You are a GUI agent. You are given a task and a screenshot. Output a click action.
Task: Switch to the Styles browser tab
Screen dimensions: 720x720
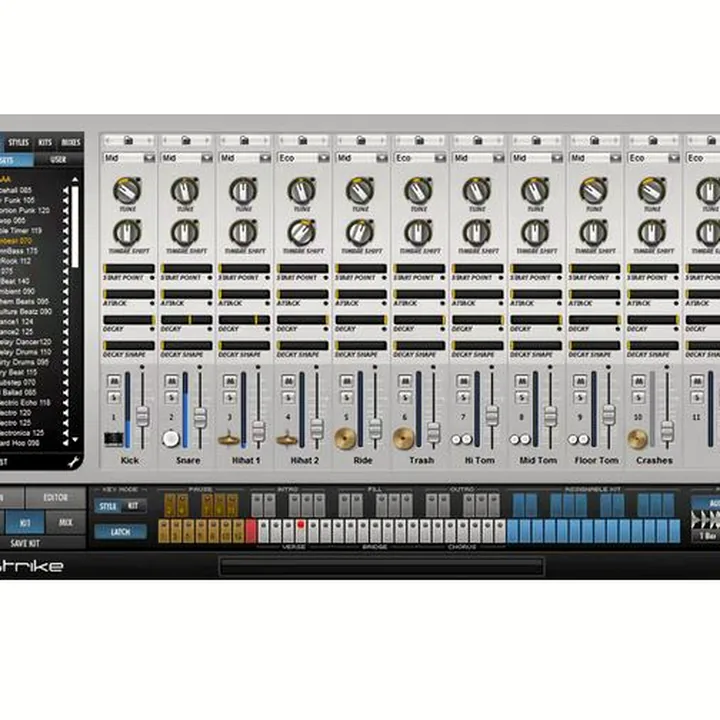click(x=19, y=142)
